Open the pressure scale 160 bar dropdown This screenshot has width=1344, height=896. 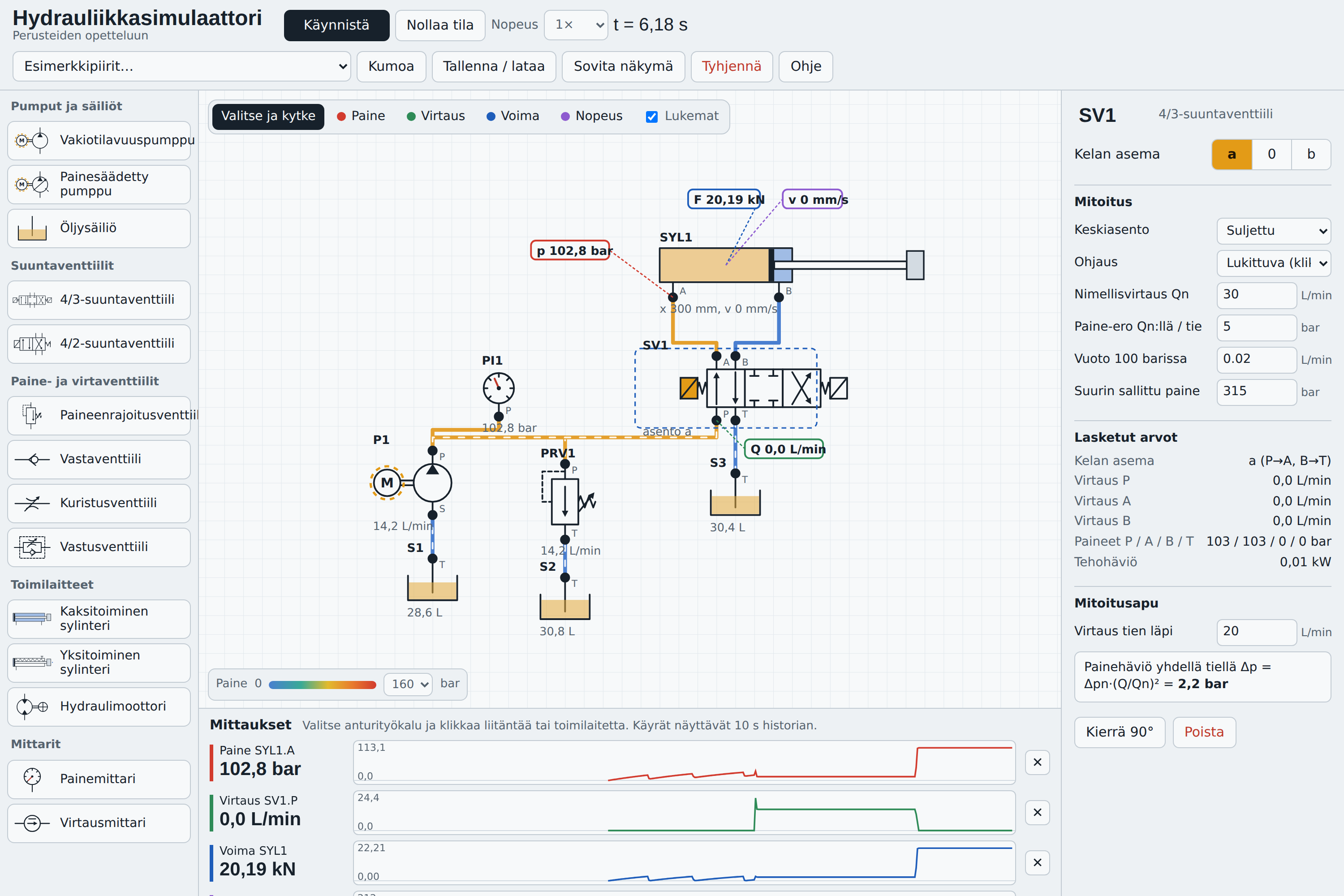click(408, 684)
